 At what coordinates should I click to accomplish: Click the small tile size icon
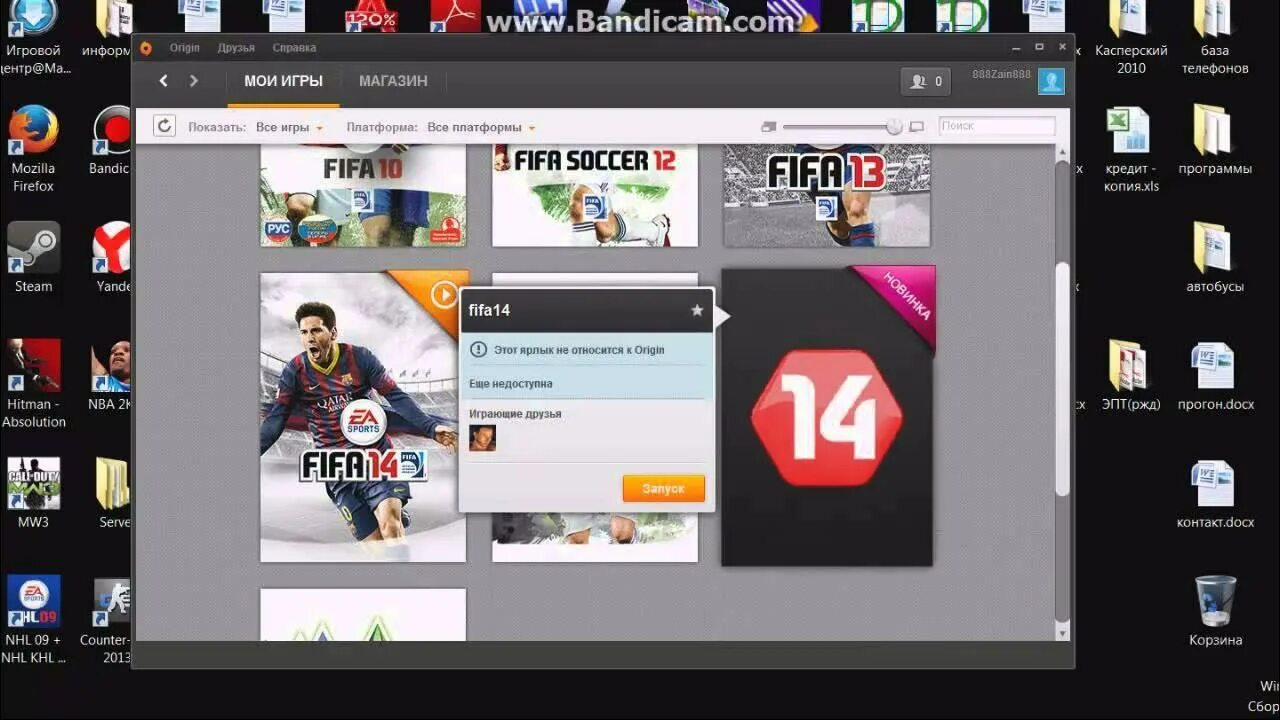click(x=768, y=127)
